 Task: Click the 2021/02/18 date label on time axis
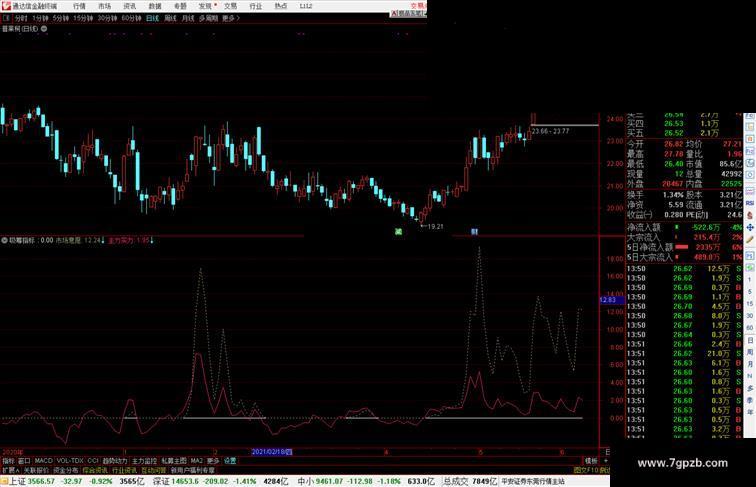[272, 452]
